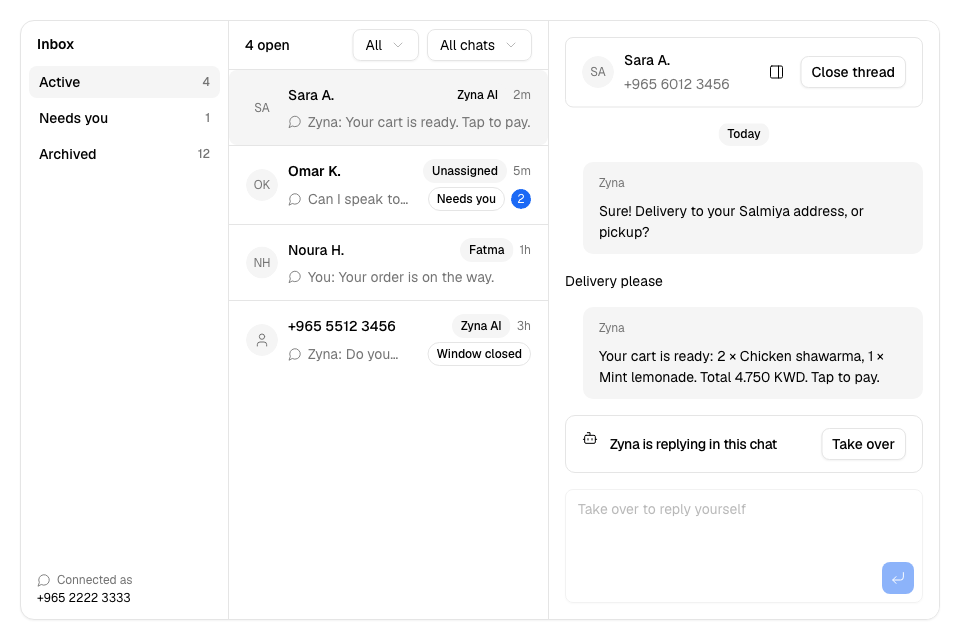Open the Omar K. conversation row
960x640 pixels.
point(388,186)
